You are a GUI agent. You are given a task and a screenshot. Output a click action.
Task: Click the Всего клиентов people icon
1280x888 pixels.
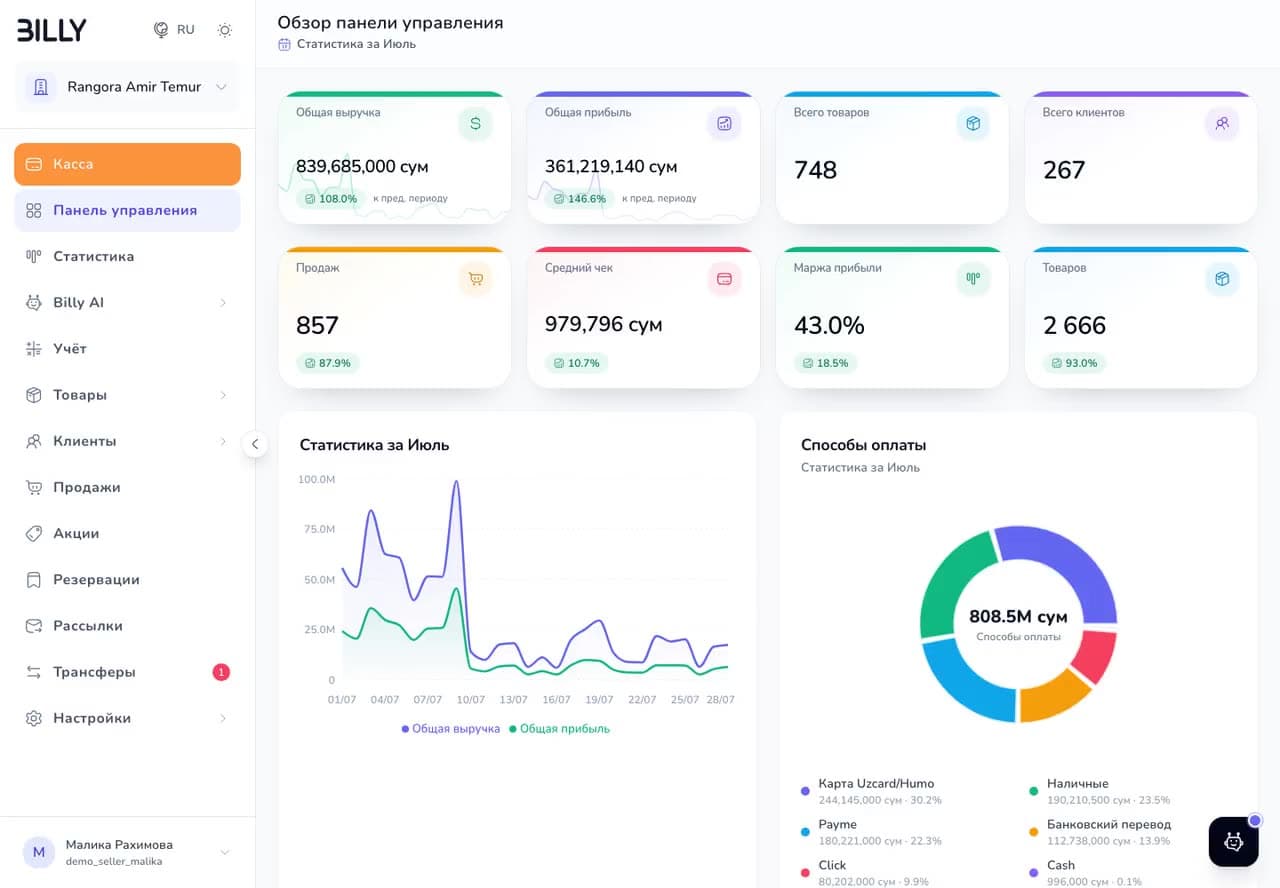(x=1222, y=124)
